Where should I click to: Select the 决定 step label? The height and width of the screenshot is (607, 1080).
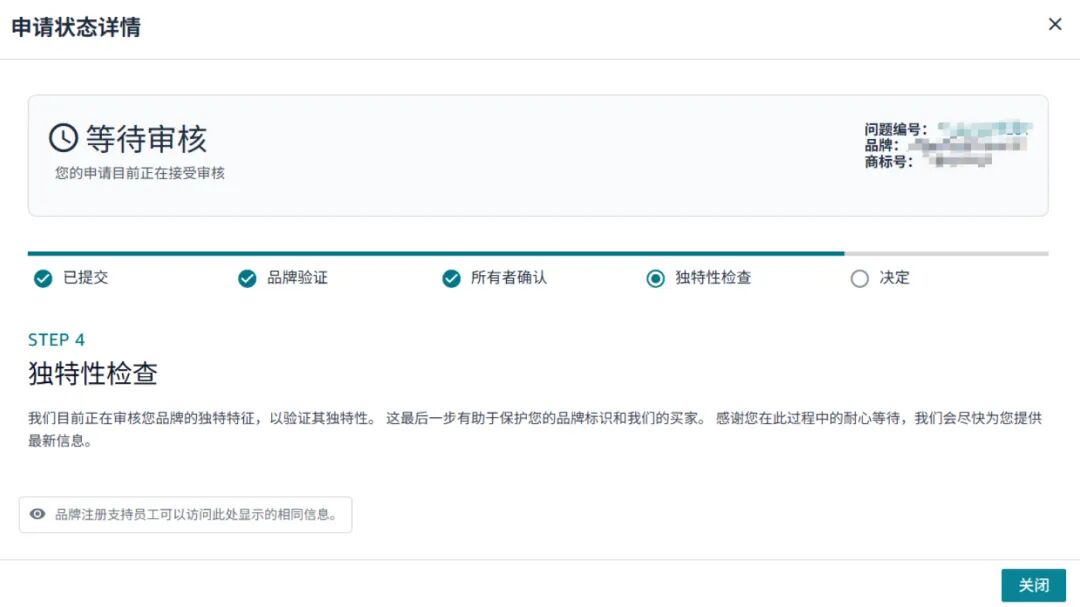(894, 278)
